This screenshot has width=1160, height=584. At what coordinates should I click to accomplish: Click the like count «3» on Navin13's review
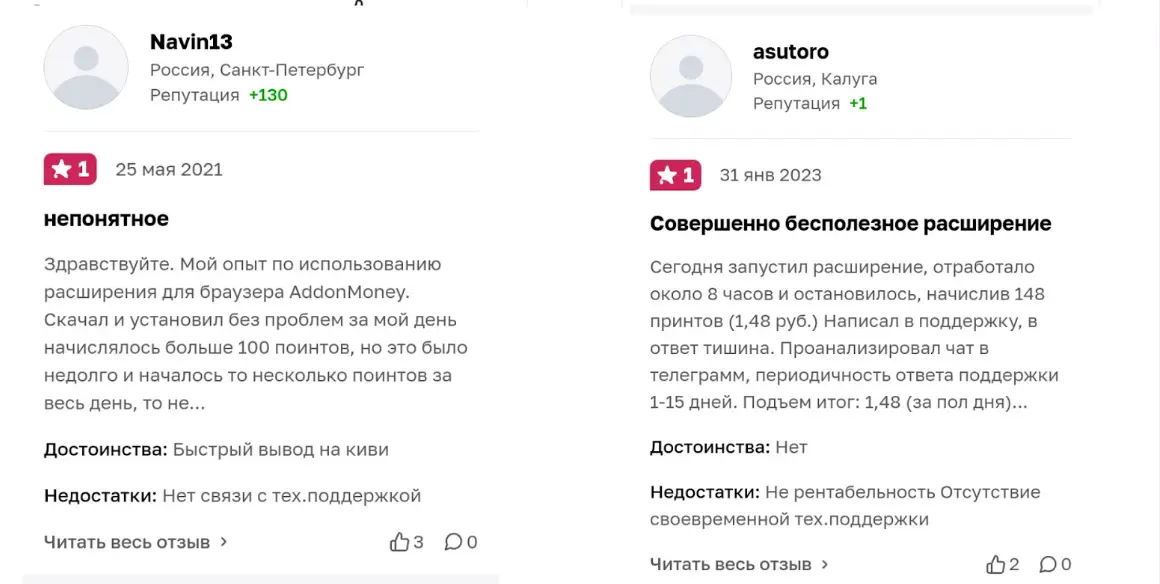417,542
